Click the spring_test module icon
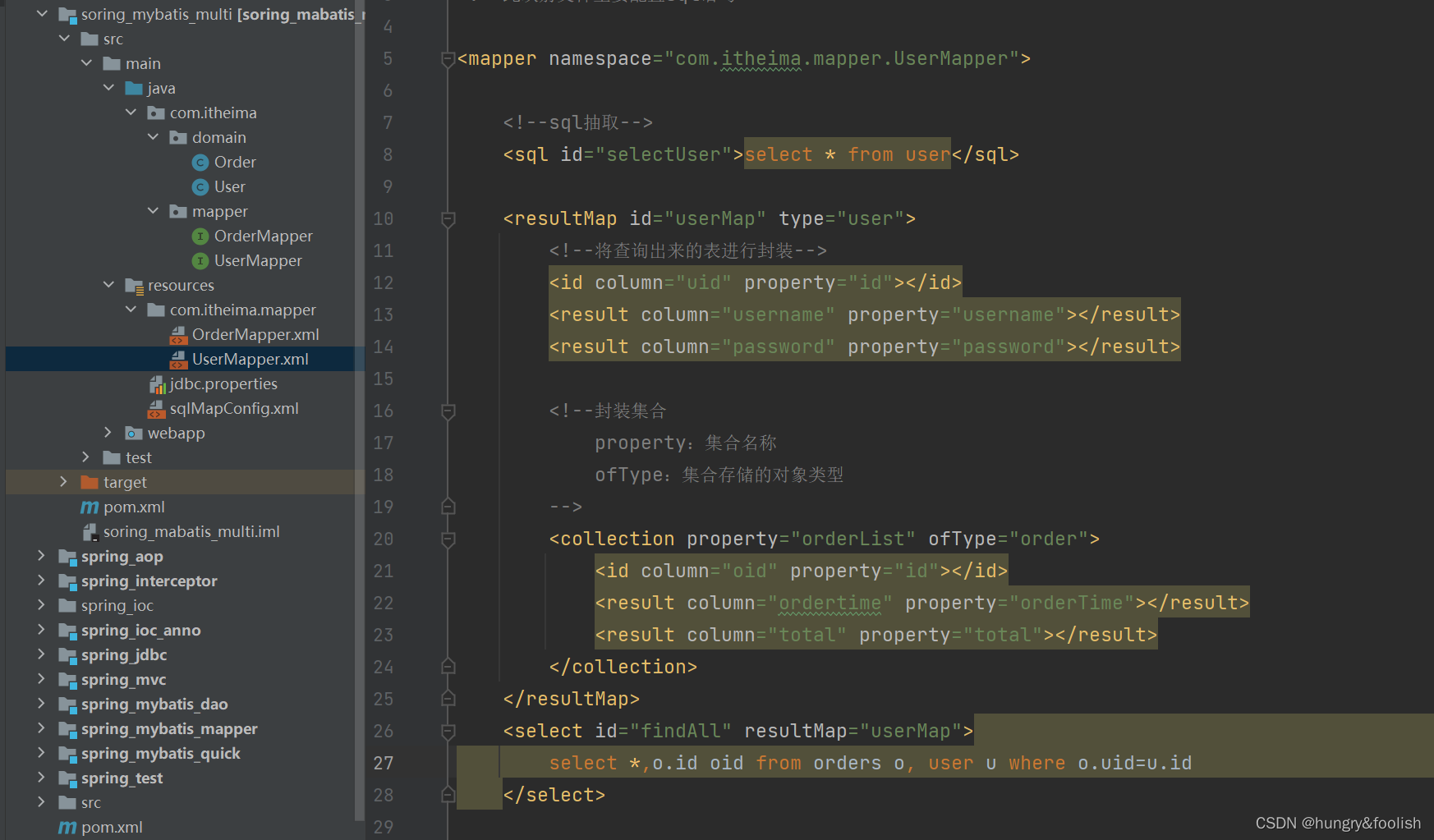The height and width of the screenshot is (840, 1434). 68,778
